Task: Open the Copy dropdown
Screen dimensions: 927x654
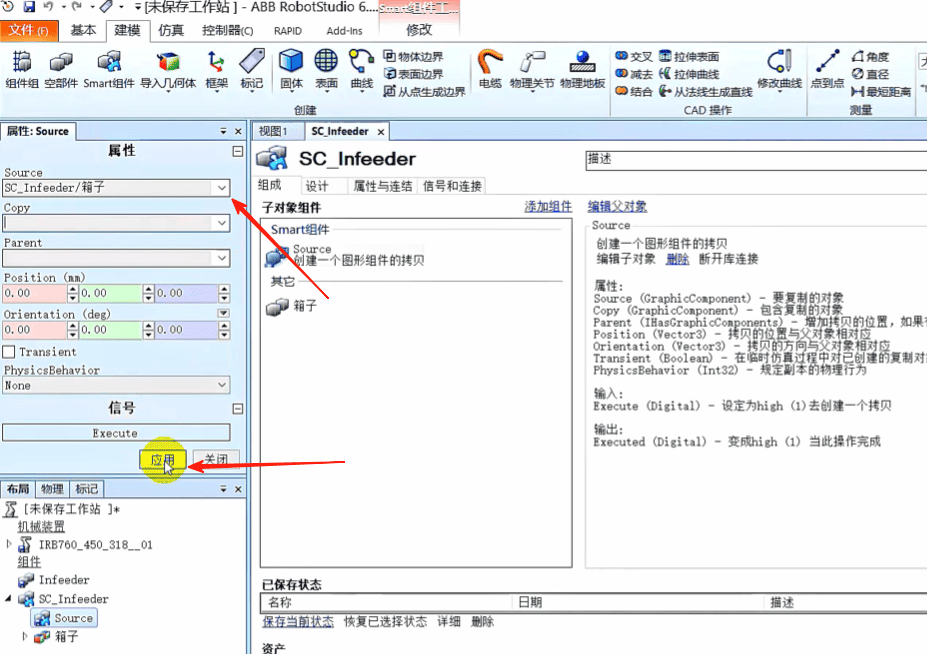Action: click(222, 223)
